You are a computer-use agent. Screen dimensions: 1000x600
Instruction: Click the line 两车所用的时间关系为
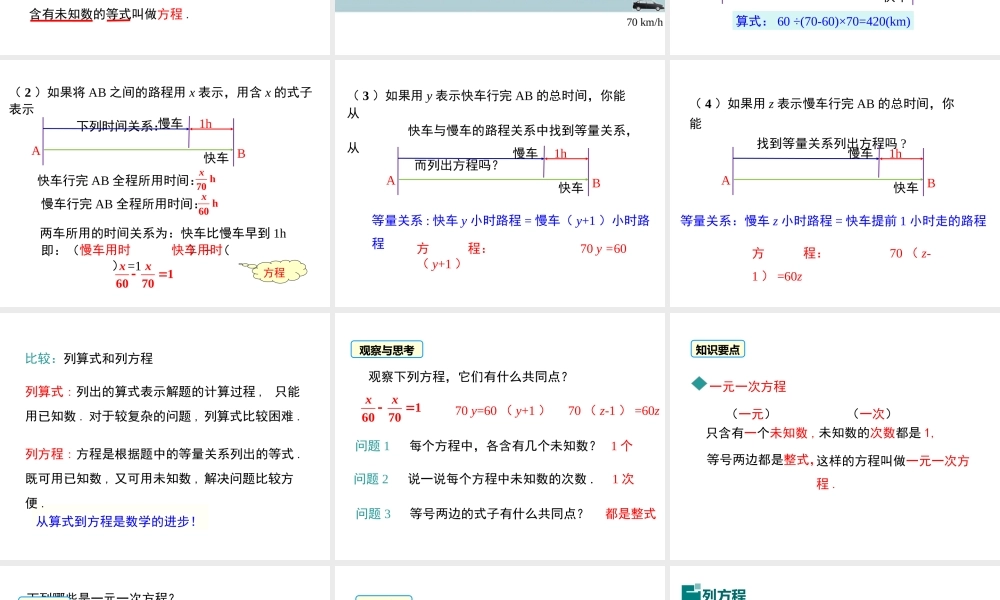pos(163,233)
